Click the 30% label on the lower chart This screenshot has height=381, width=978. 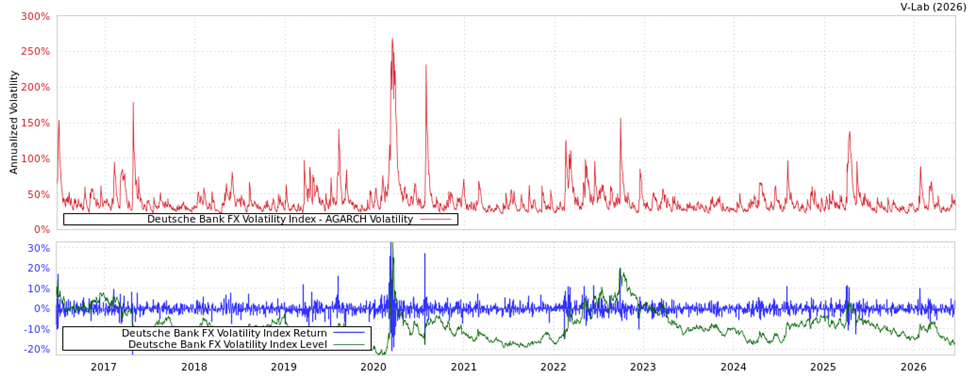38,248
